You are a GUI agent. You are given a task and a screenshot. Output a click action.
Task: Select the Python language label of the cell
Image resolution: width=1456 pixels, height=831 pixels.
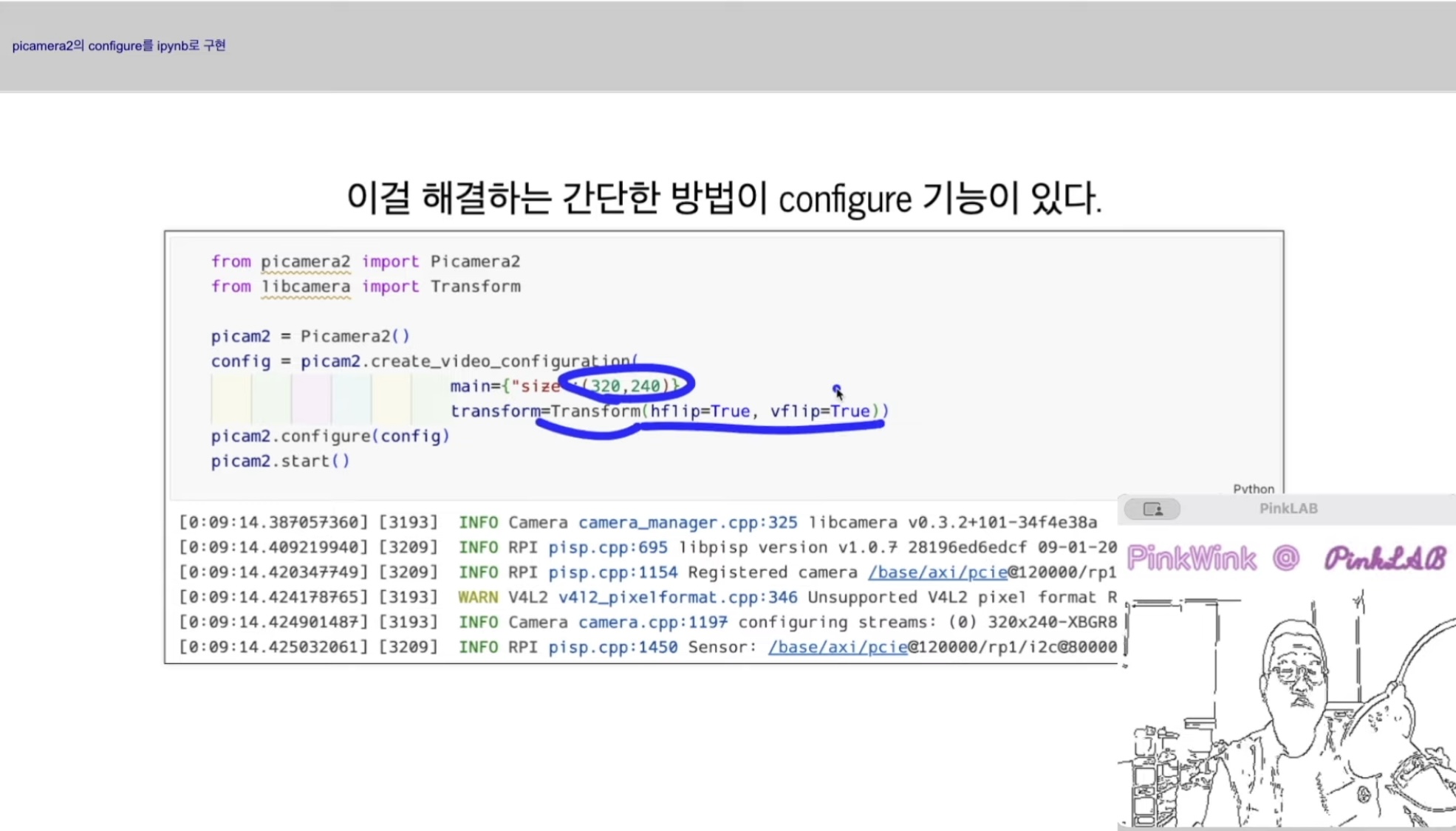1253,489
